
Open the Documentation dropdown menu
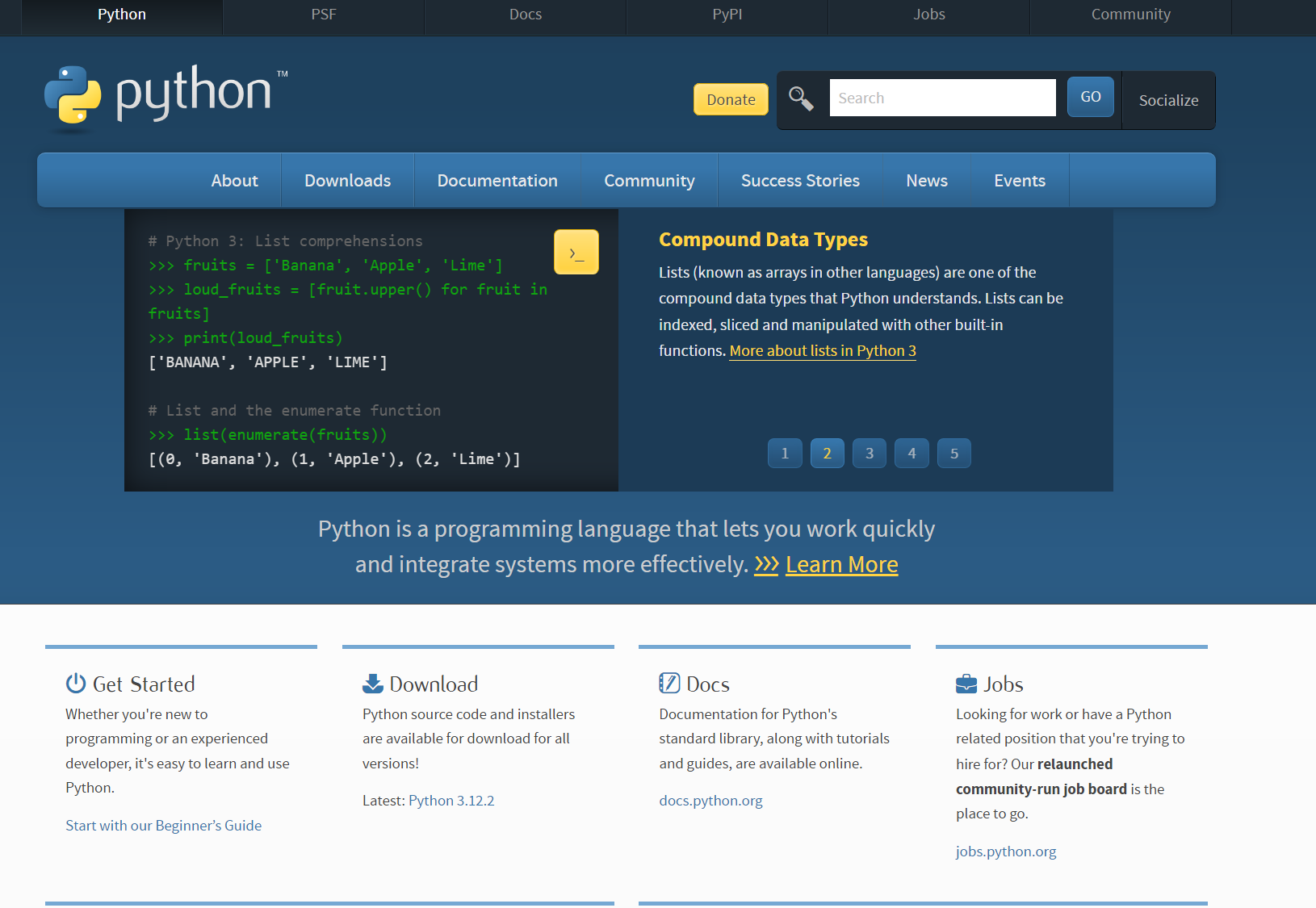click(497, 180)
